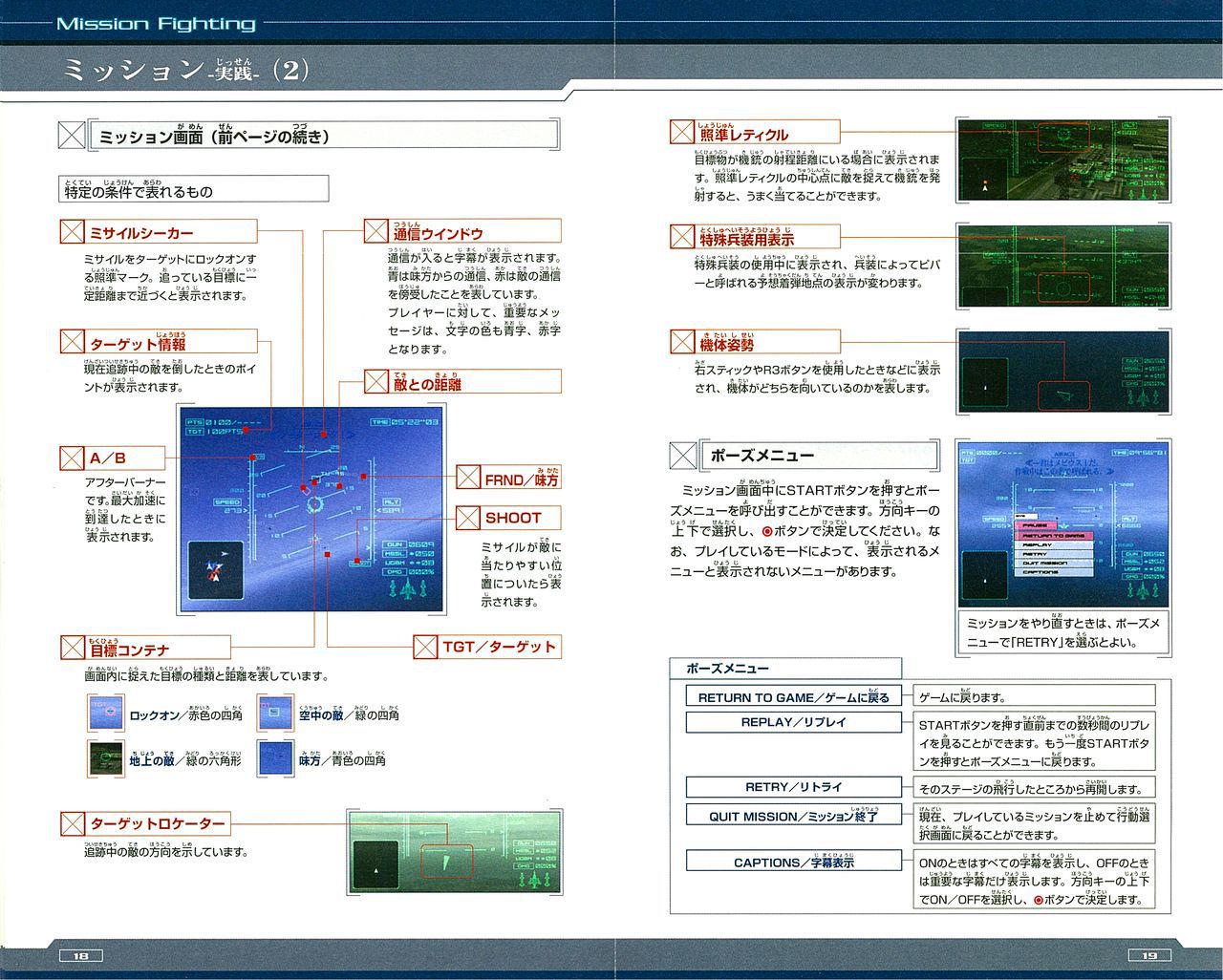This screenshot has width=1223, height=980.
Task: Click the crossed-box icon beside 特殊兵装用表示
Action: [682, 236]
